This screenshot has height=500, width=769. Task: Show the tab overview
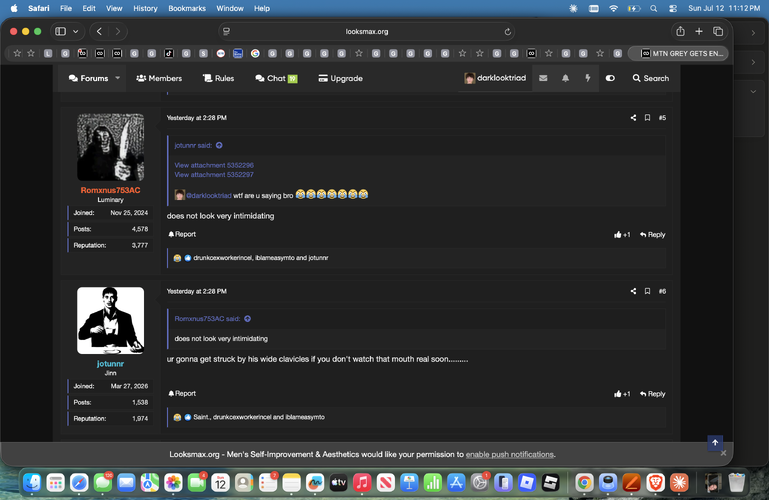click(718, 31)
